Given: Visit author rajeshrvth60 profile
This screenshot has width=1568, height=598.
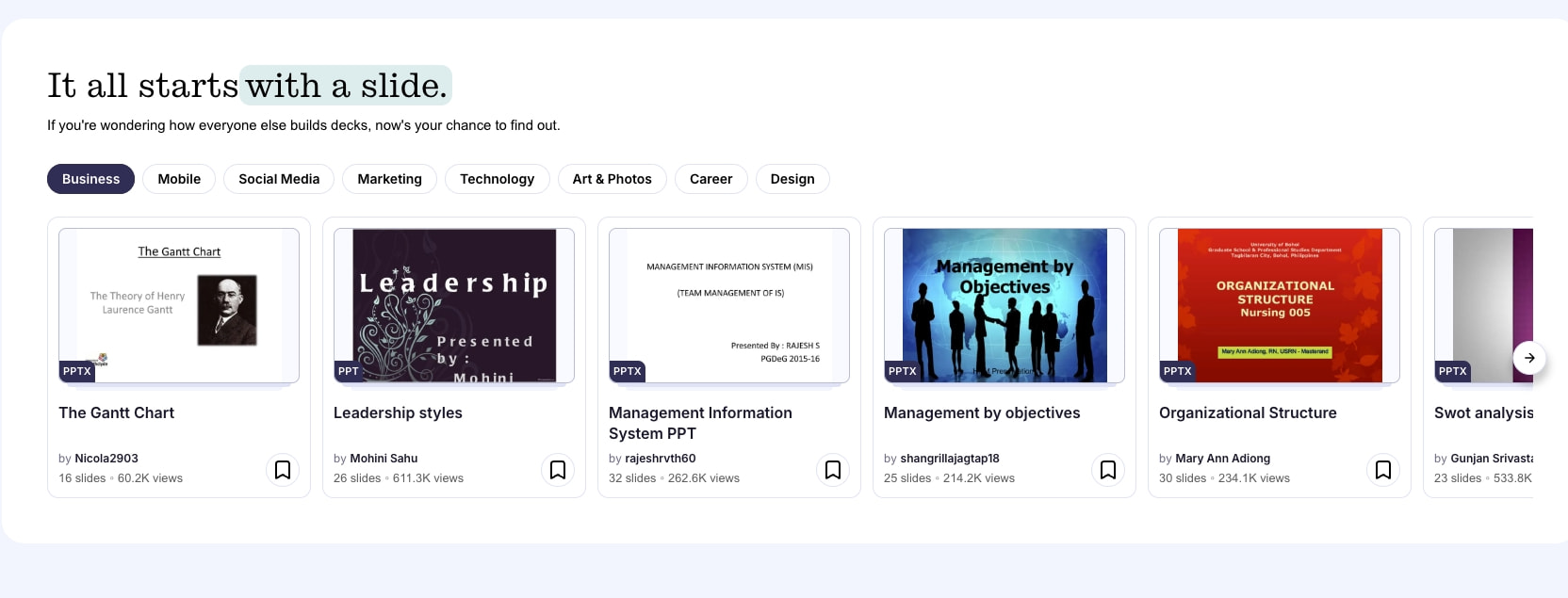Looking at the screenshot, I should coord(661,459).
